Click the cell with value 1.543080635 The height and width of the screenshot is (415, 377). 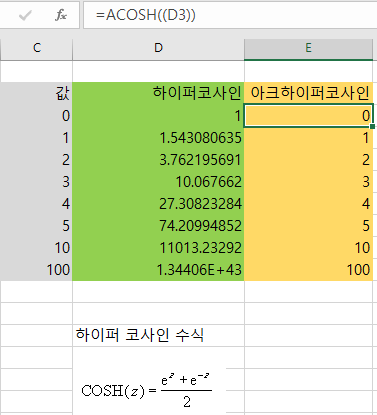coord(158,138)
